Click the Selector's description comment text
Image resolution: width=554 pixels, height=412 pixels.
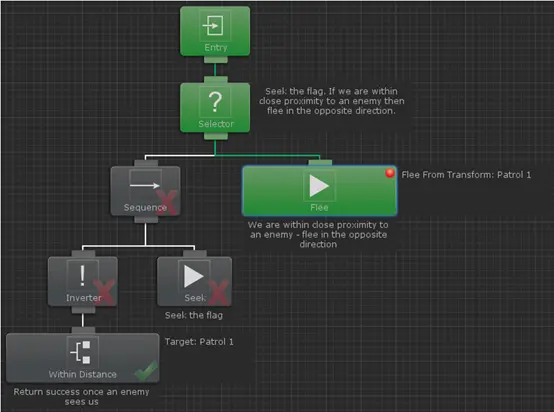click(x=331, y=101)
